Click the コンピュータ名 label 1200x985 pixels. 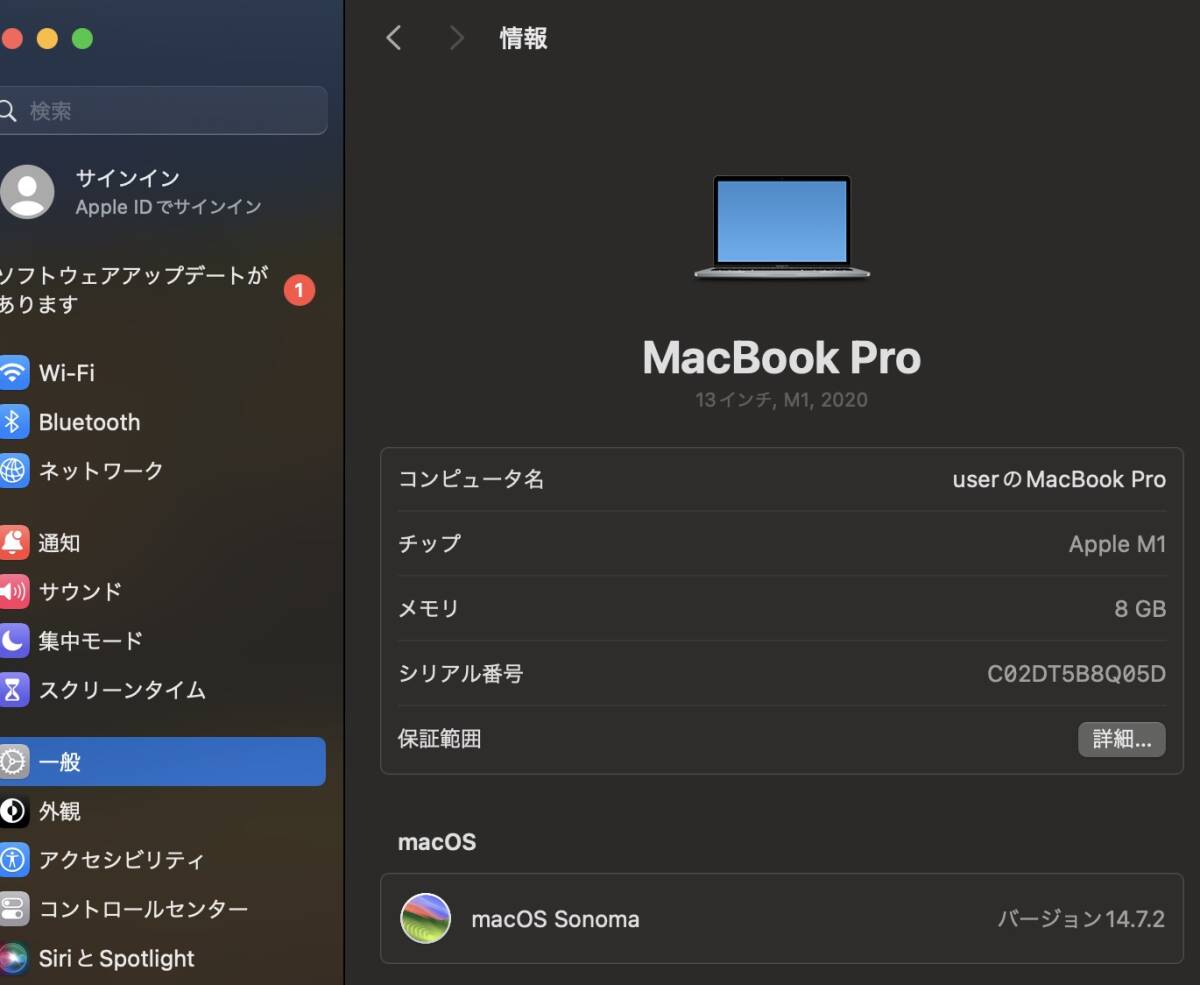pyautogui.click(x=471, y=479)
